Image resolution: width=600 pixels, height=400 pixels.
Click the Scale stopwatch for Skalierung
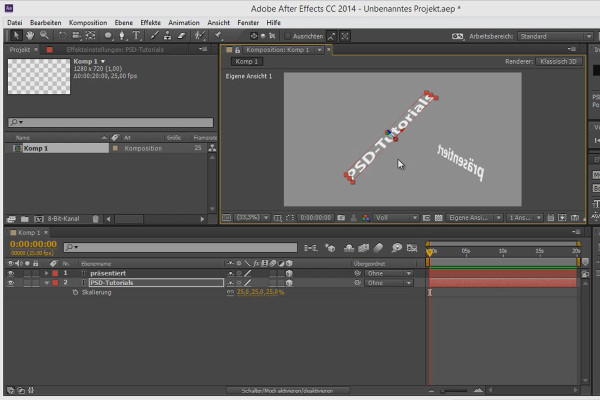tap(75, 292)
